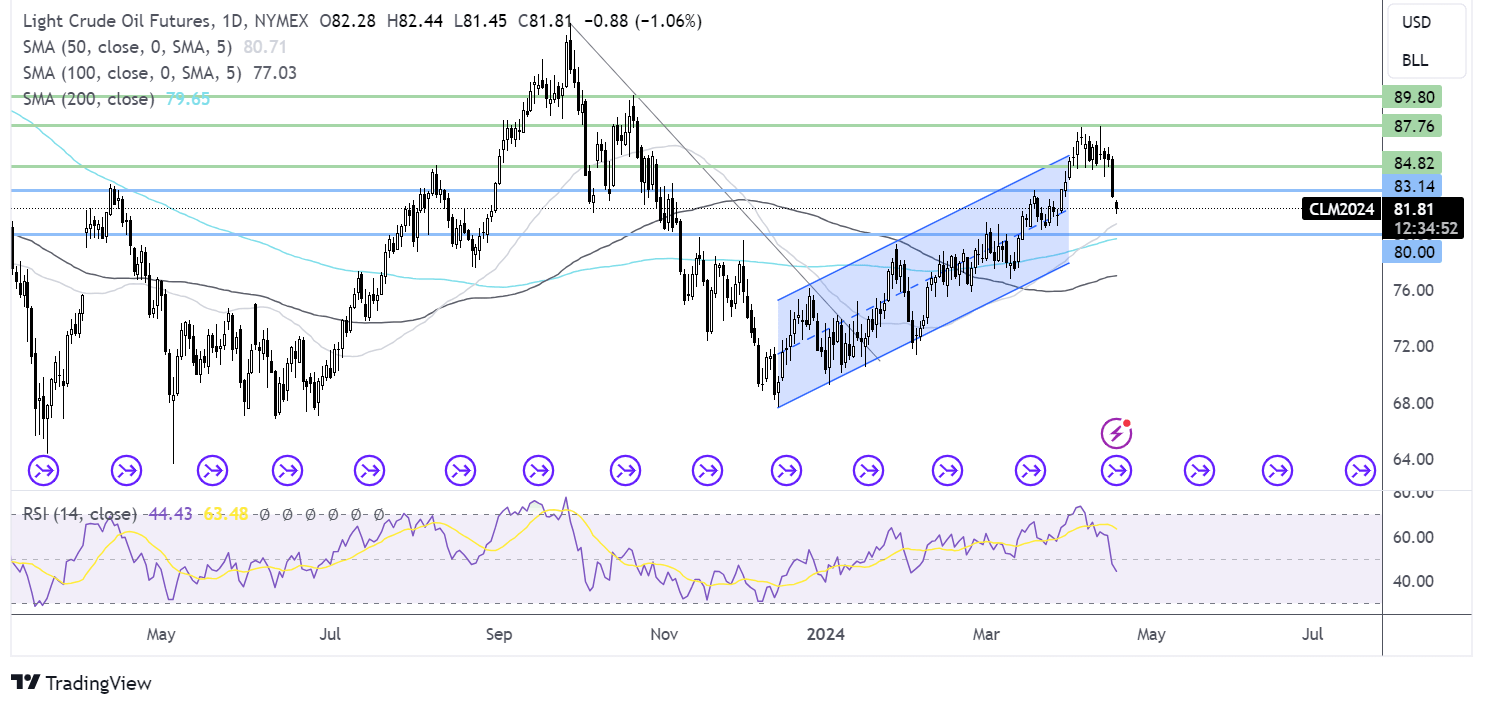Click the 89.80 green price level label
Viewport: 1487px width, 709px height.
[x=1414, y=97]
